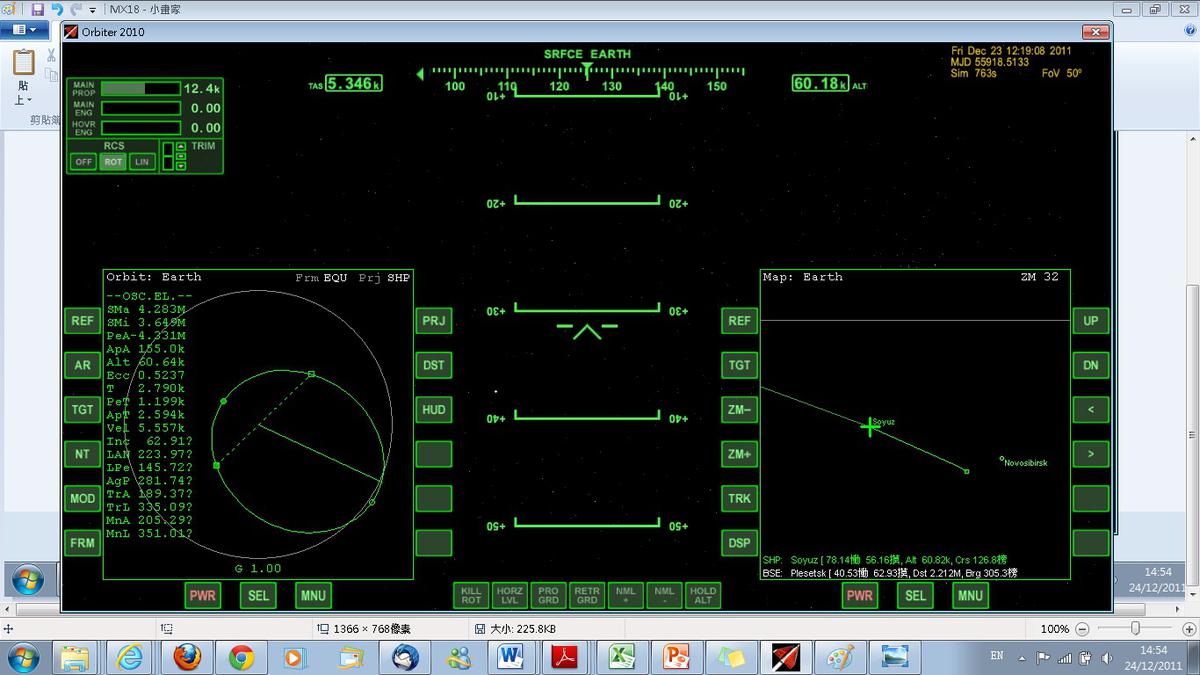Toggle NML + autopilot
1200x675 pixels.
click(x=626, y=595)
